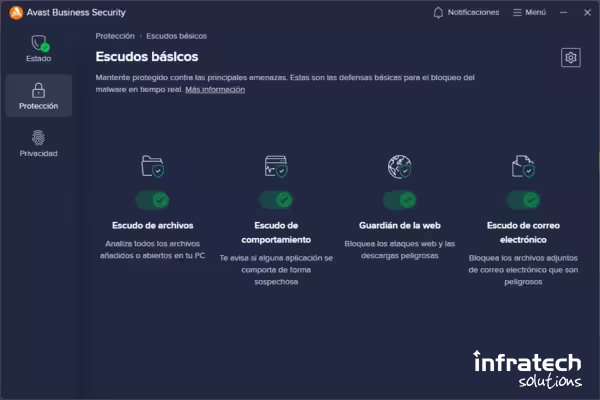Toggle the Guardián de la web switch
Image resolution: width=600 pixels, height=400 pixels.
[399, 200]
